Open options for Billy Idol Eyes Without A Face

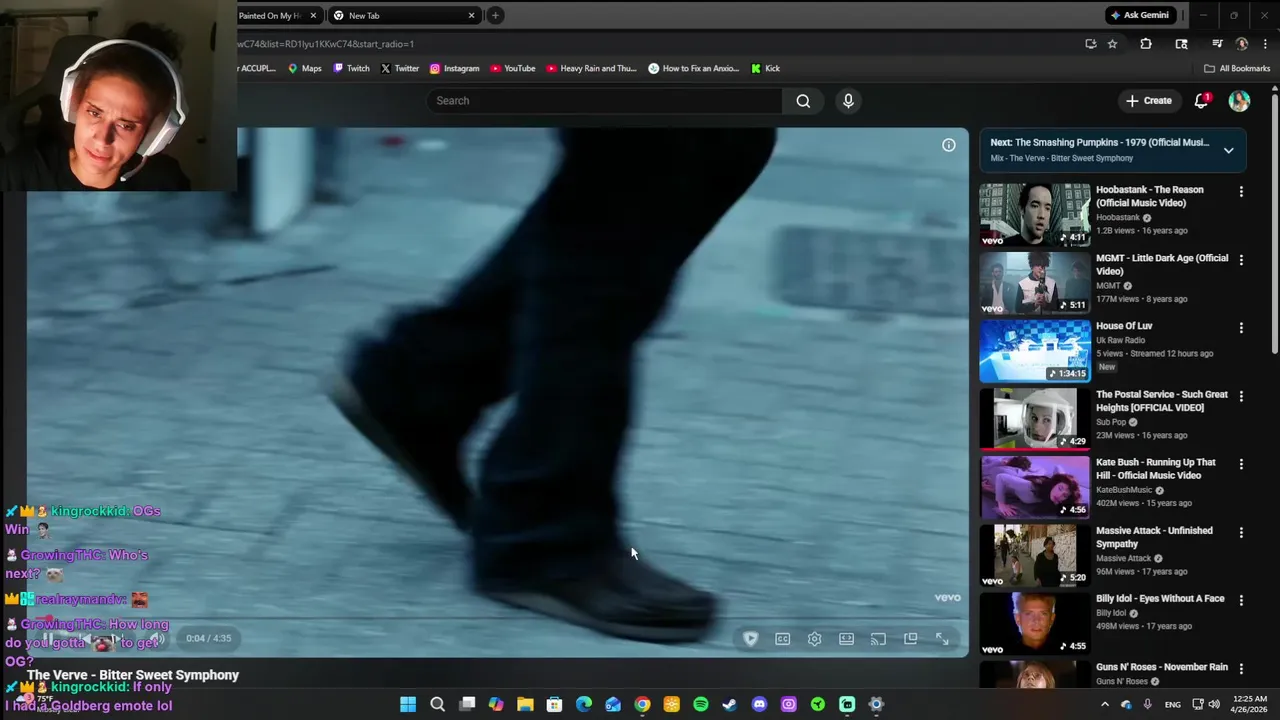coord(1241,600)
